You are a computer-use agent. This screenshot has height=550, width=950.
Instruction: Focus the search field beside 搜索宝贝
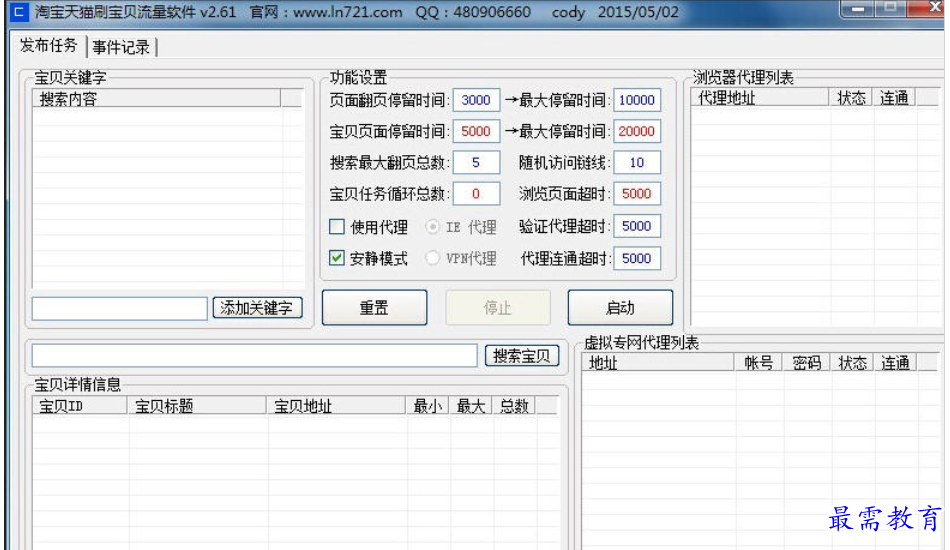point(254,356)
